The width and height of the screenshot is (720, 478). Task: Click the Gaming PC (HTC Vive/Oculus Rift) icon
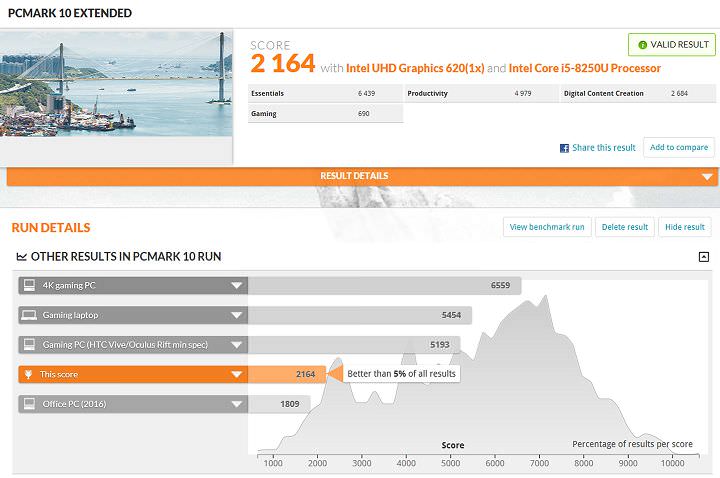pos(28,345)
